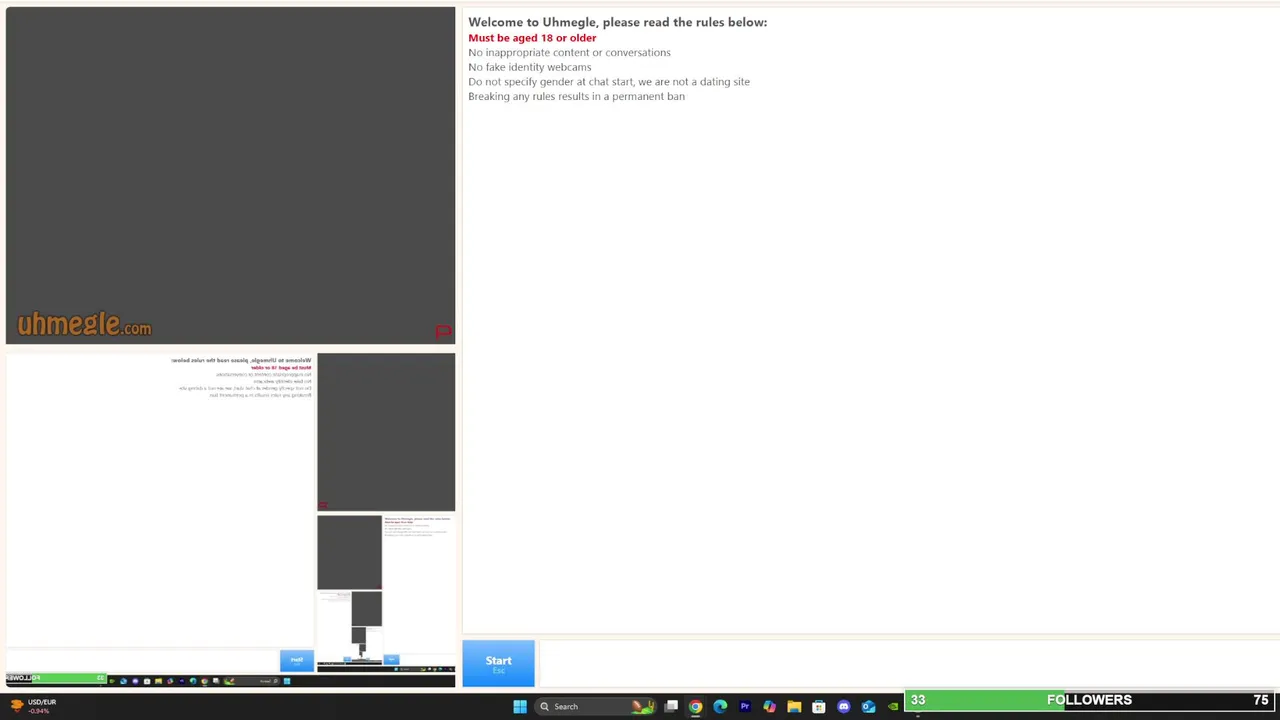Click the "Breaking any rules results in a permanent ban" line
Image resolution: width=1280 pixels, height=720 pixels.
(x=576, y=96)
